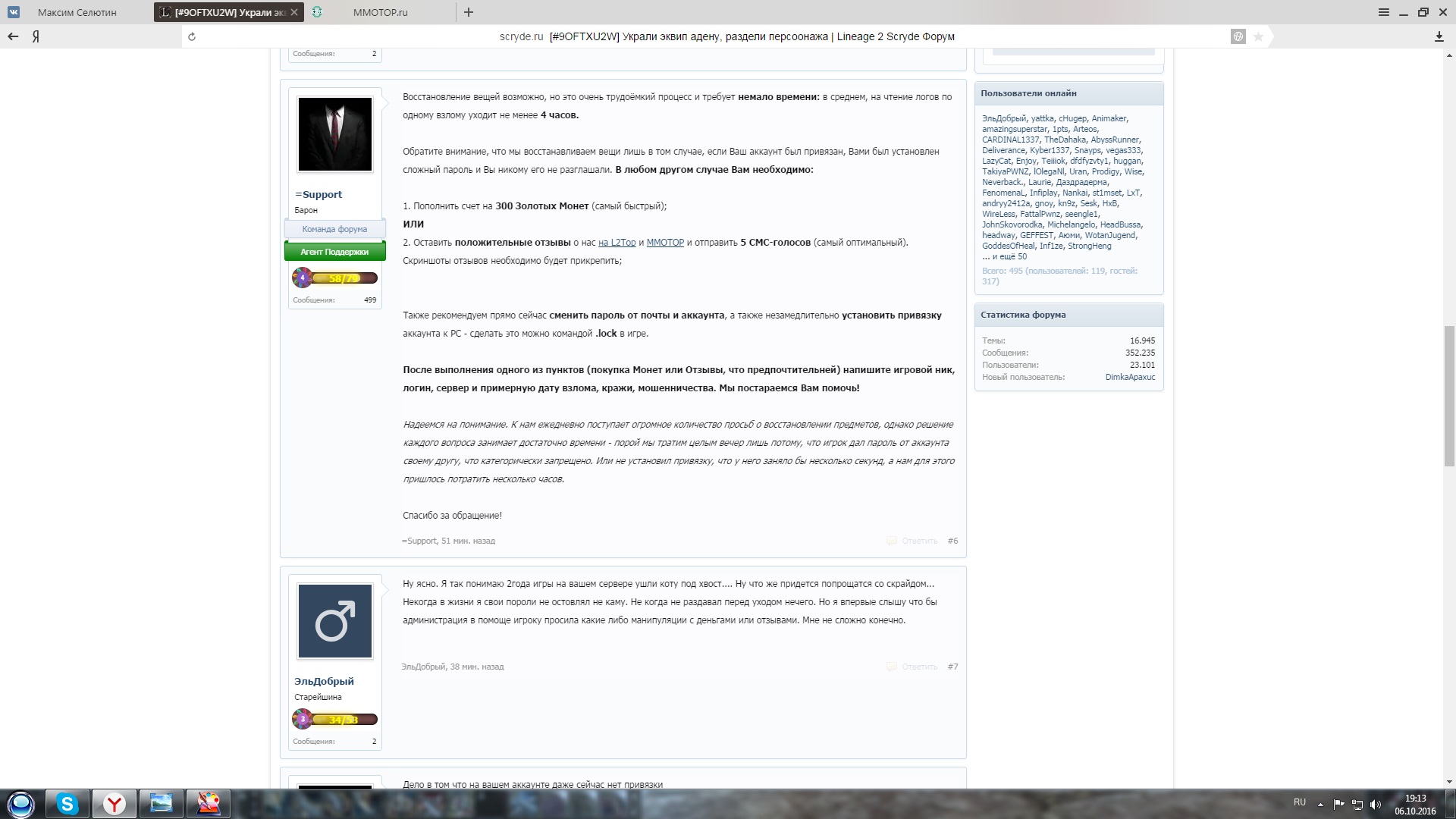Image resolution: width=1456 pixels, height=819 pixels.
Task: Open the RU language indicator in tray
Action: click(1299, 802)
